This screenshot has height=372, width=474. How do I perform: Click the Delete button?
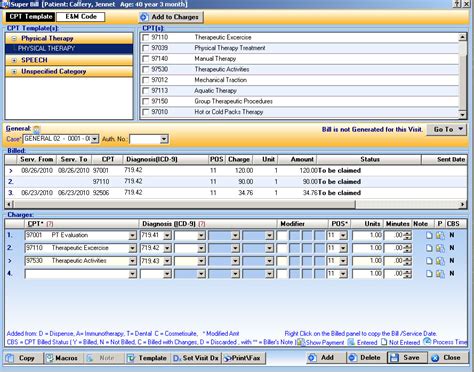point(366,358)
